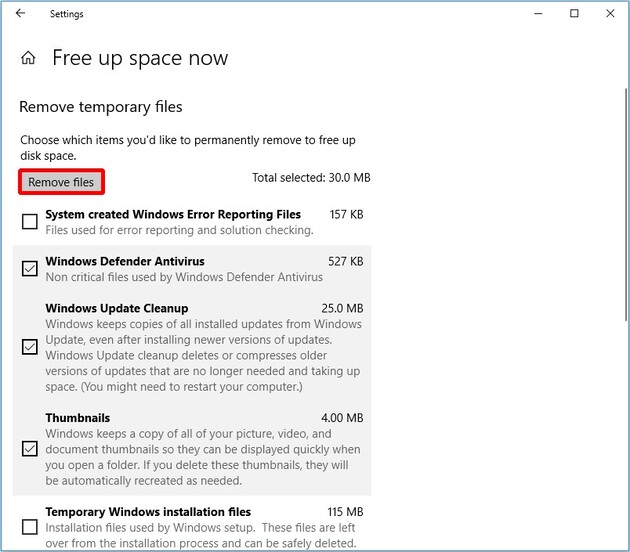
Task: Check System created Windows Error Reporting Files
Action: (x=30, y=221)
